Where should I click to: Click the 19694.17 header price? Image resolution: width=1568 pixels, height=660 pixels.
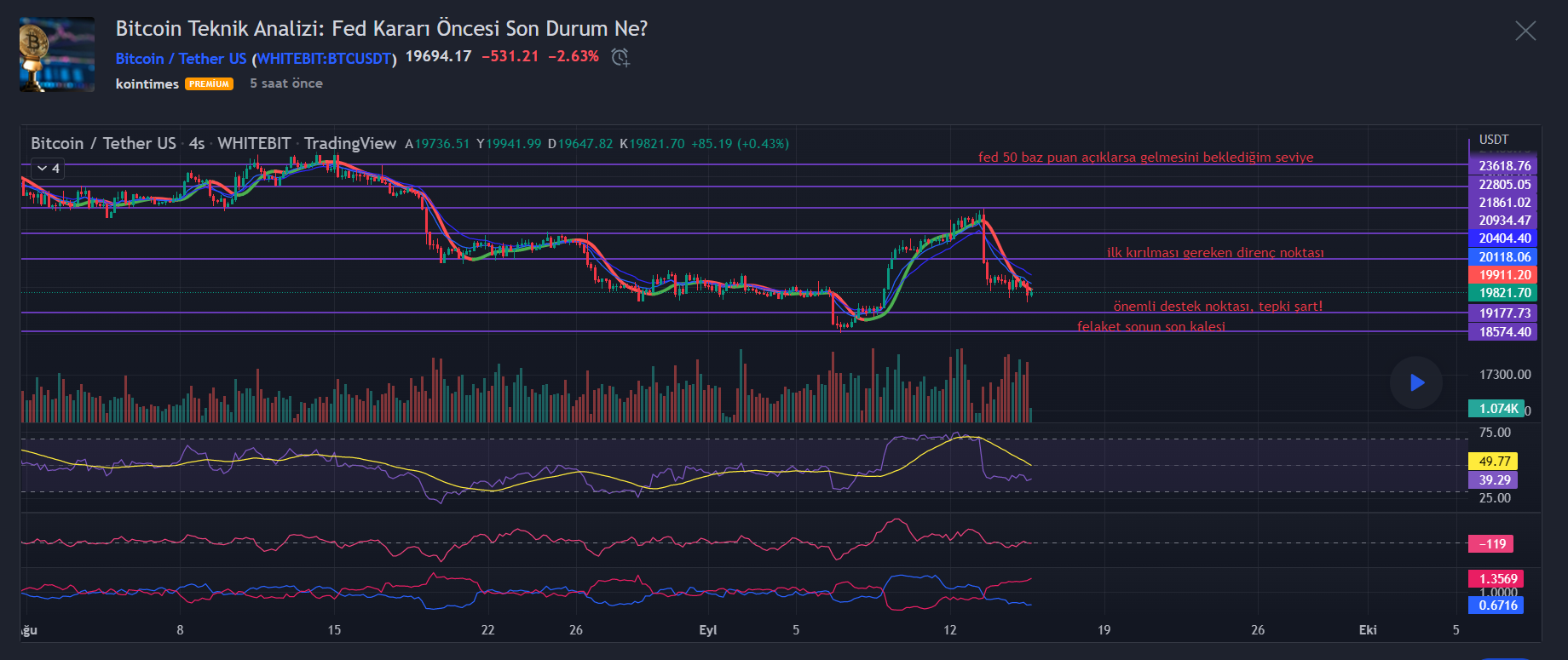(438, 56)
